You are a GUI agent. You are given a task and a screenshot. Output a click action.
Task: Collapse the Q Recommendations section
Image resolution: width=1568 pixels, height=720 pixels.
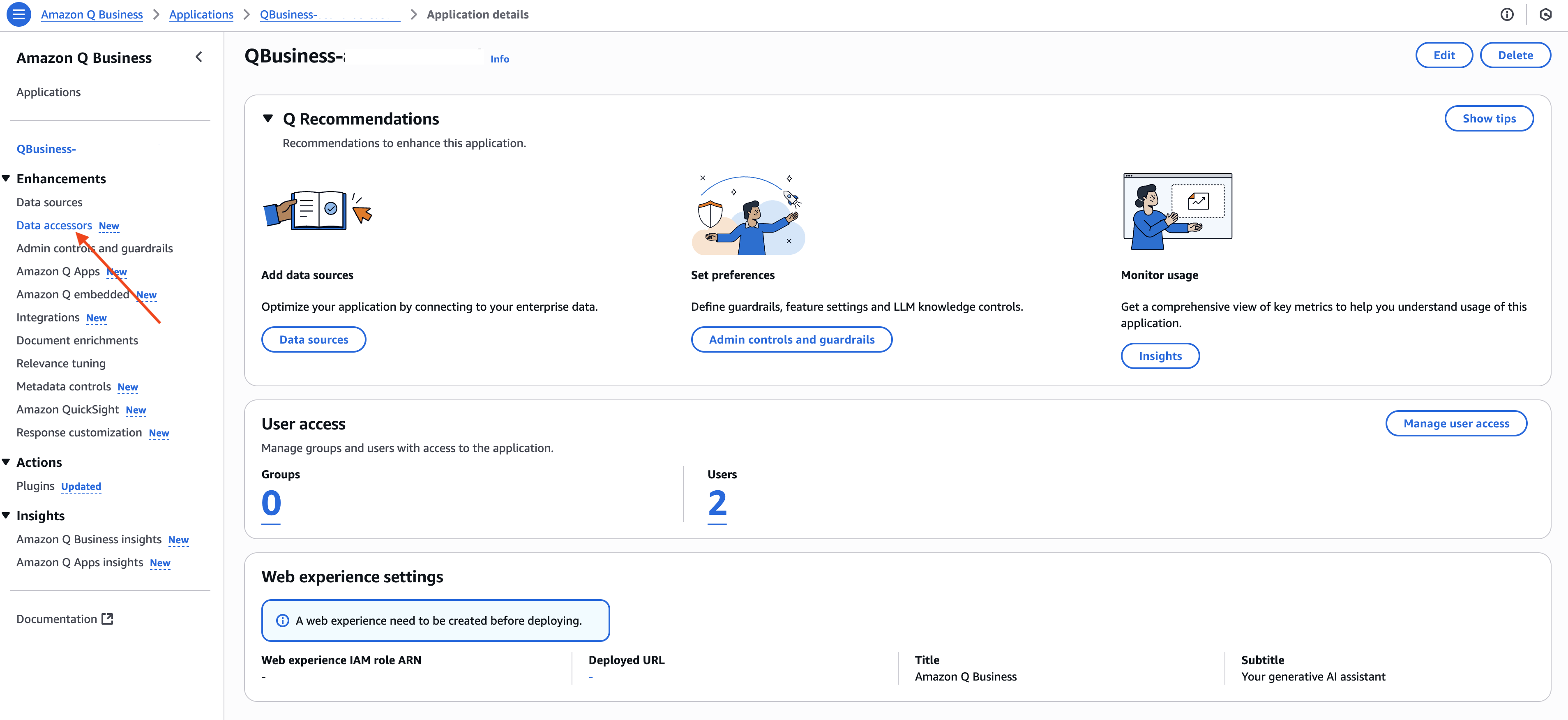[x=268, y=119]
